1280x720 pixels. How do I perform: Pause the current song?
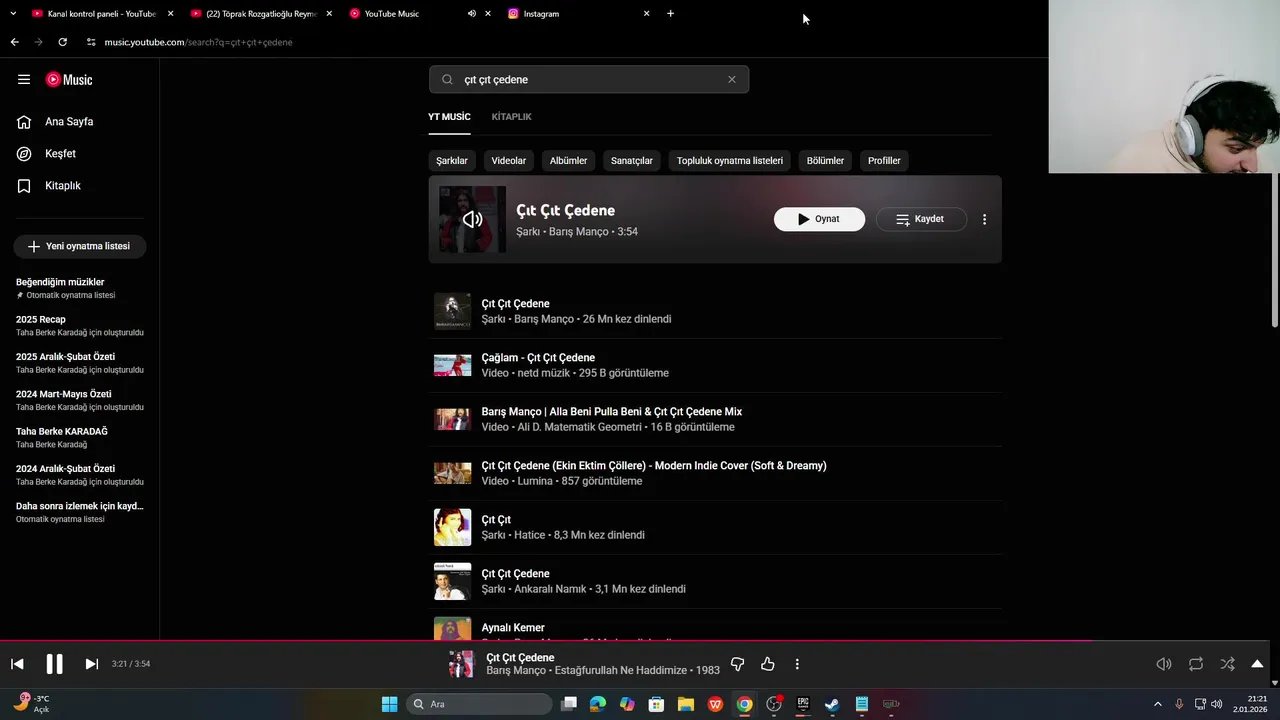[54, 664]
